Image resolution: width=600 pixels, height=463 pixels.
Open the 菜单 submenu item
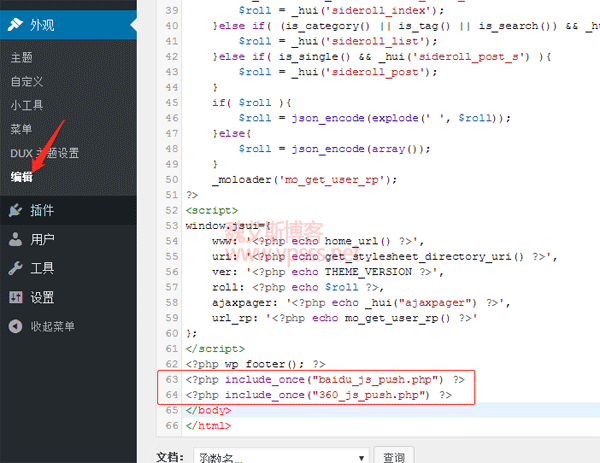coord(21,129)
